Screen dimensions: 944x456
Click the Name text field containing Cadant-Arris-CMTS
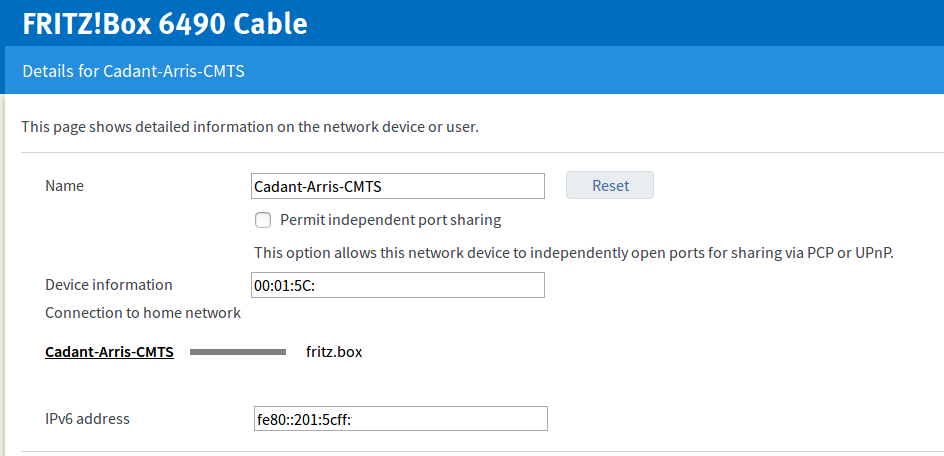397,186
